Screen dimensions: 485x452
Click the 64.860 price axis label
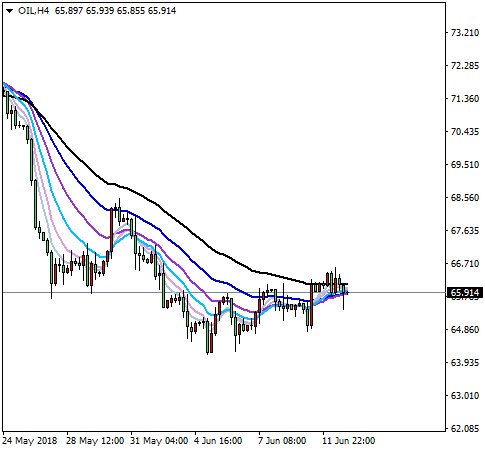pos(465,330)
